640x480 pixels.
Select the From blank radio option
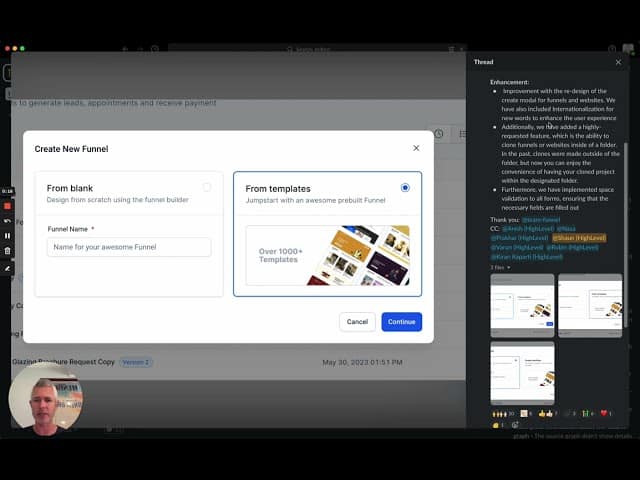207,187
